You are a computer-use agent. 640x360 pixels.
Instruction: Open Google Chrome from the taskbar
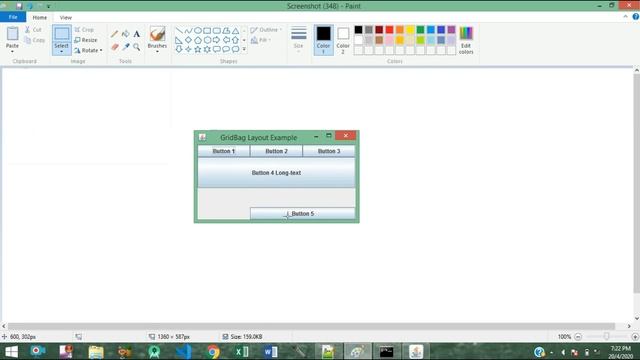pyautogui.click(x=213, y=351)
